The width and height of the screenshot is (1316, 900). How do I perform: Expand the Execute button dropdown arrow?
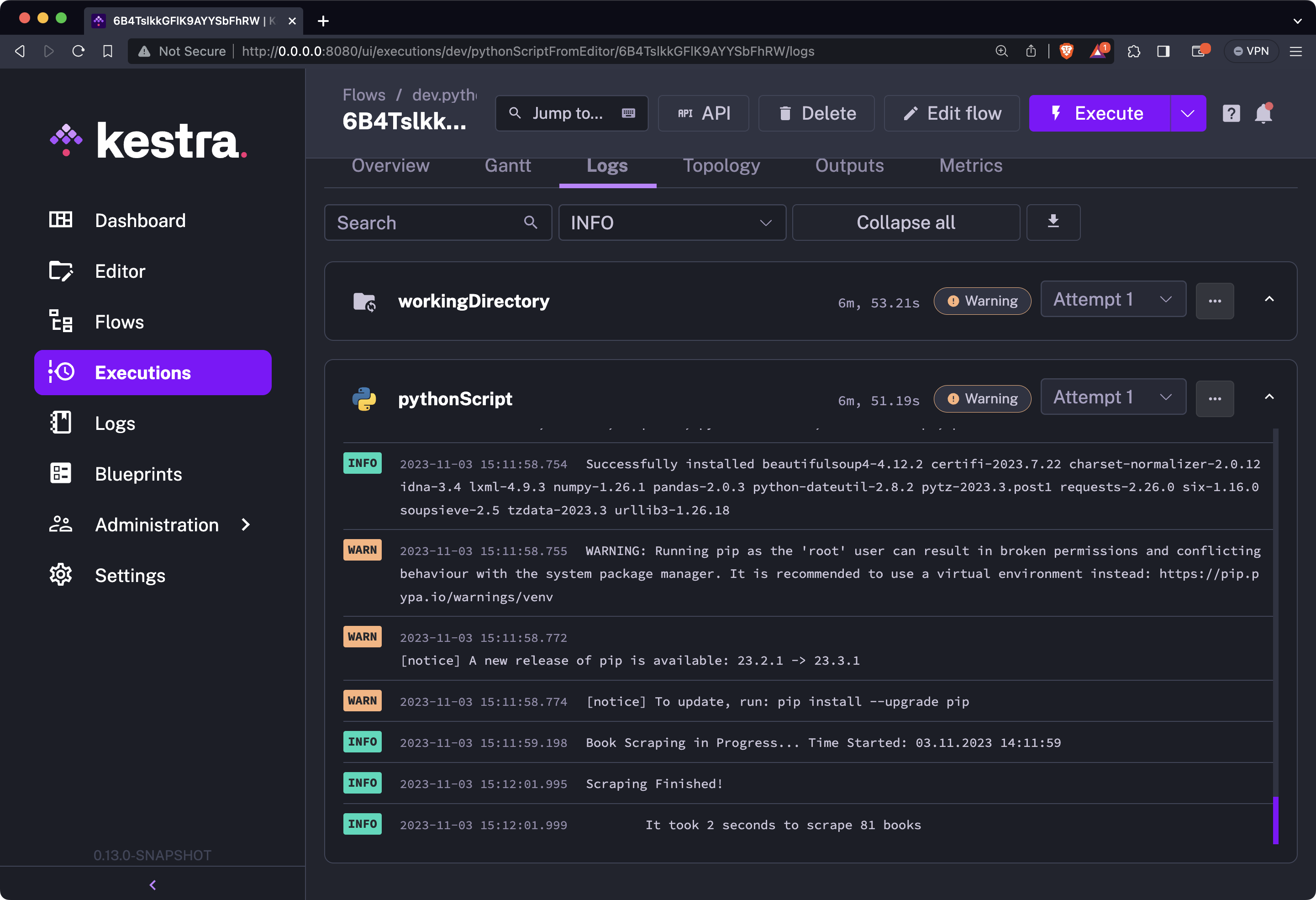pyautogui.click(x=1187, y=113)
